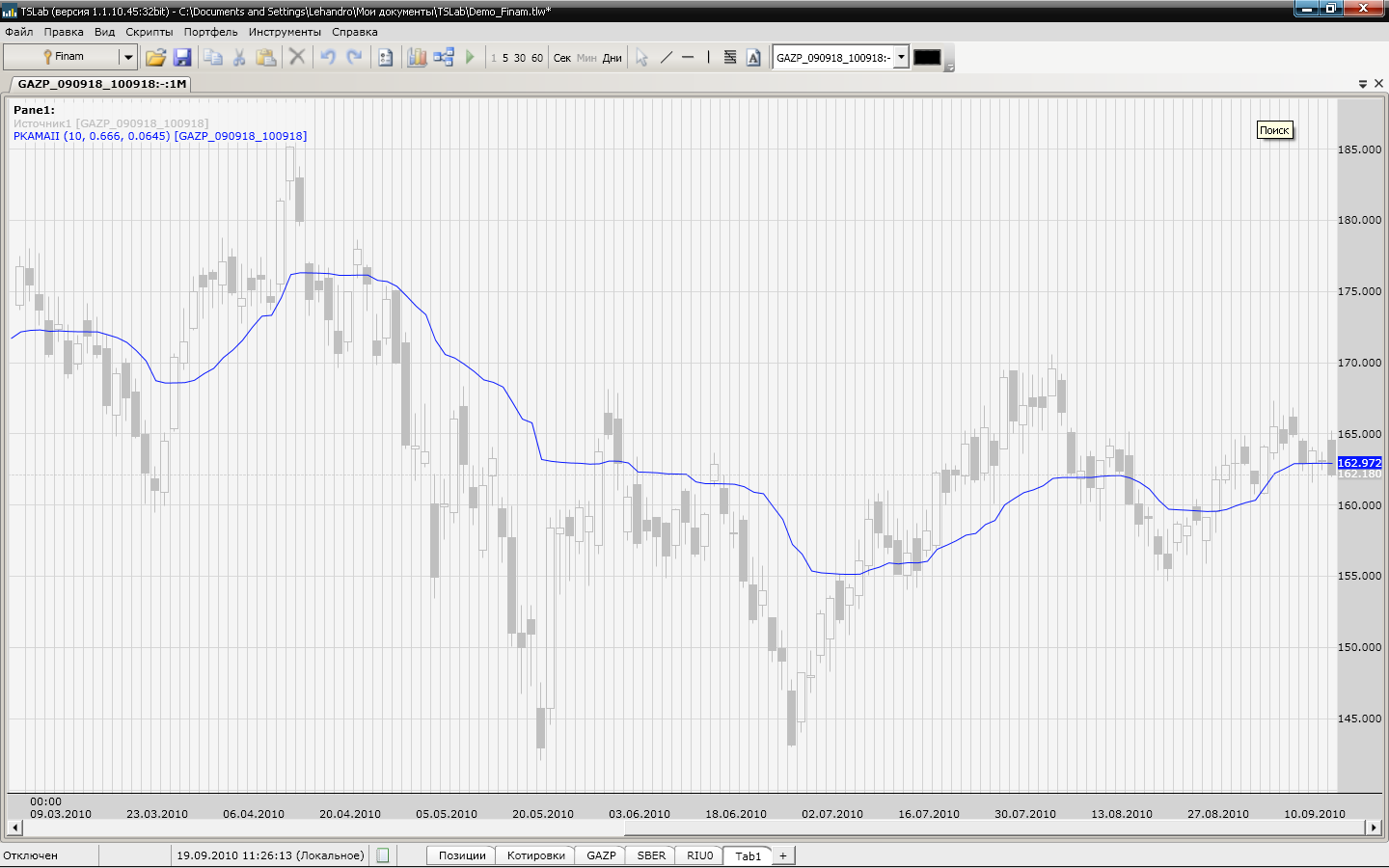Open the Скрипты menu
This screenshot has width=1389, height=868.
150,32
